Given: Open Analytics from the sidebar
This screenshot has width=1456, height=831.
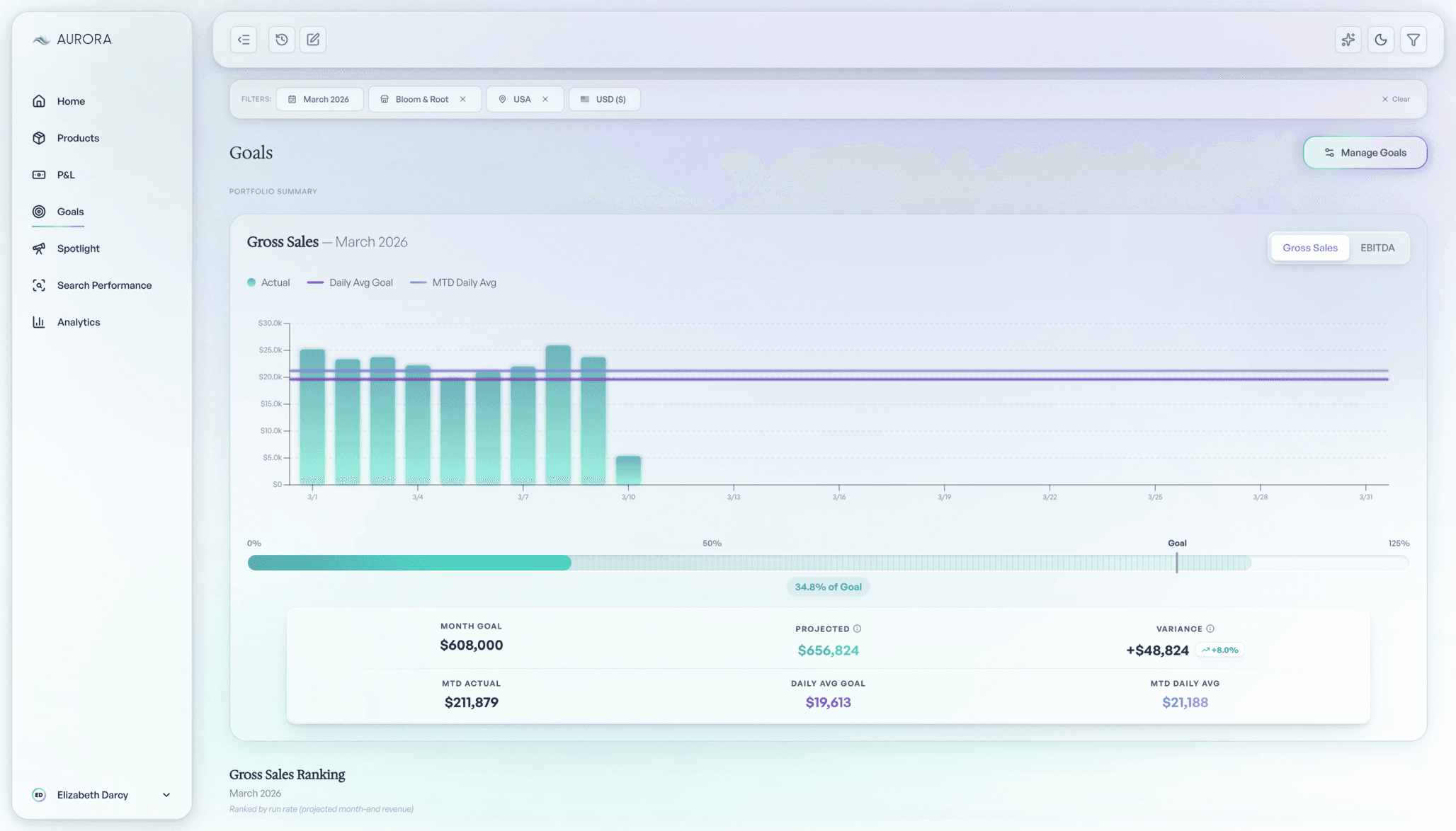Looking at the screenshot, I should pos(79,321).
